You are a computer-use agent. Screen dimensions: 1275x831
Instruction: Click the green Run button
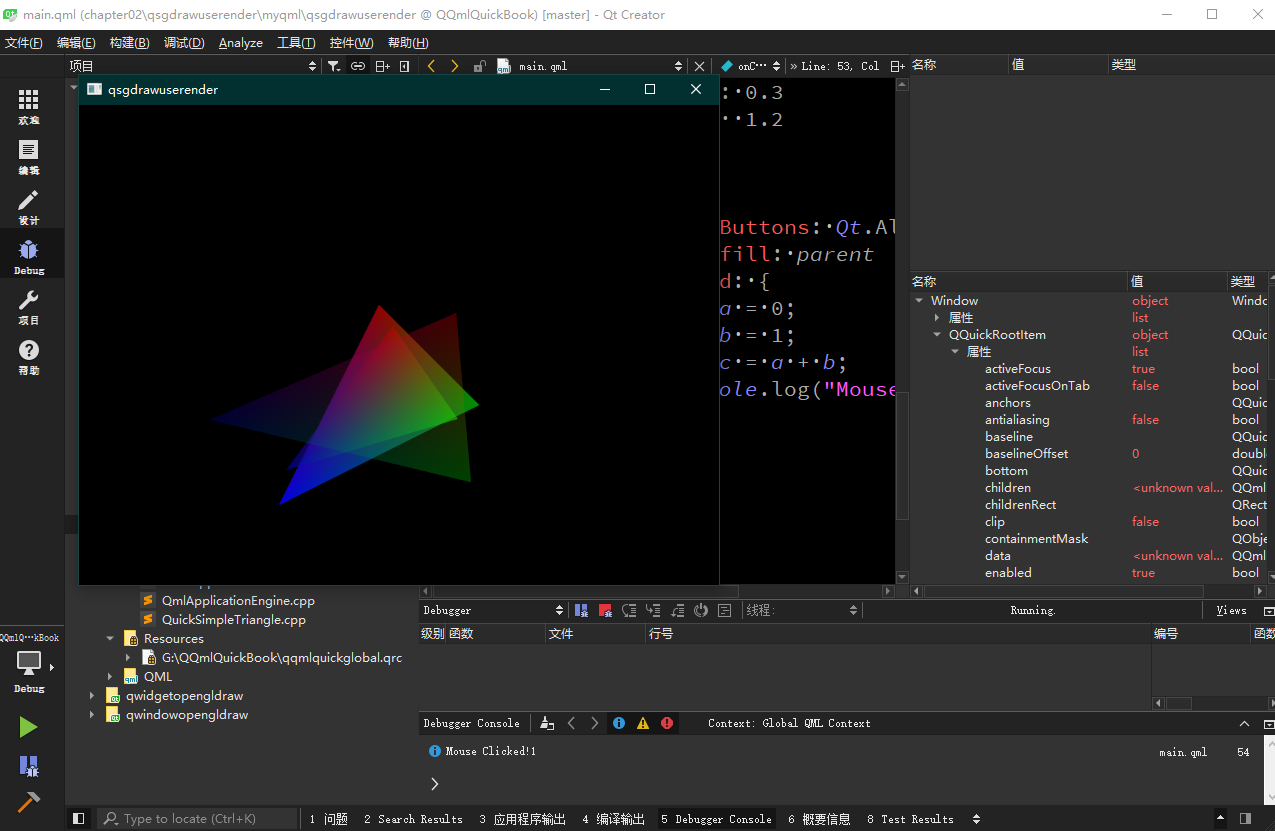(x=28, y=727)
